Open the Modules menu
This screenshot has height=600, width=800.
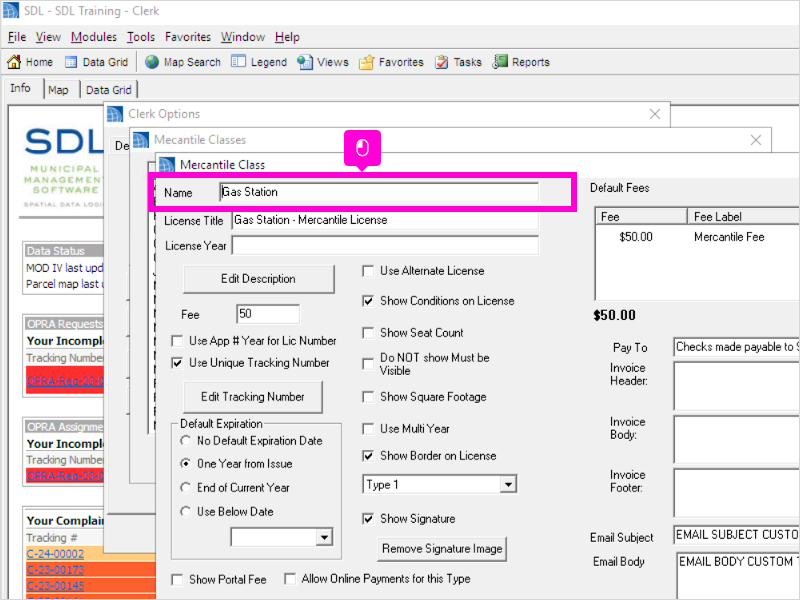tap(93, 37)
